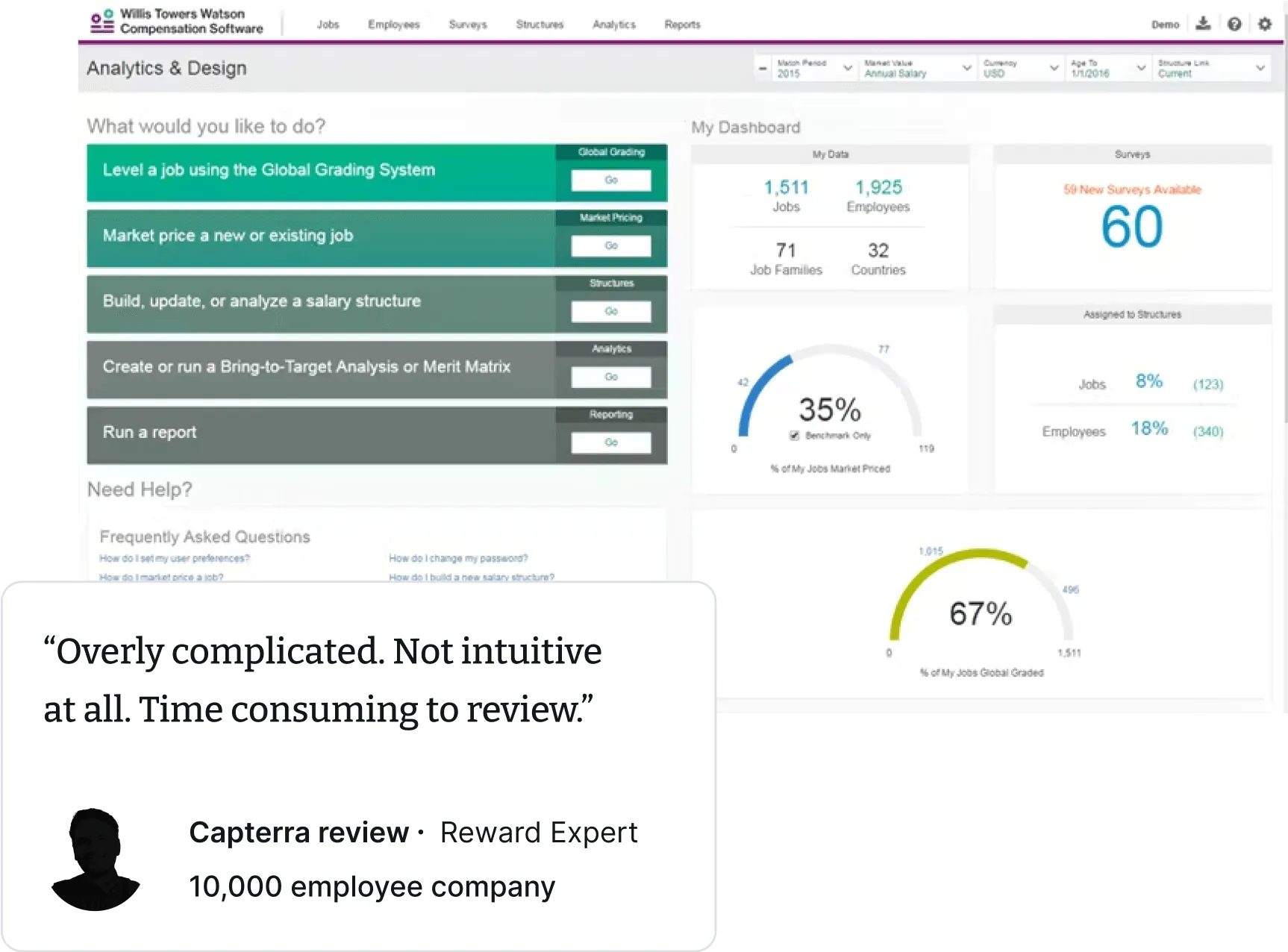Click the 'My Data' panel header
1288x952 pixels.
click(x=830, y=154)
